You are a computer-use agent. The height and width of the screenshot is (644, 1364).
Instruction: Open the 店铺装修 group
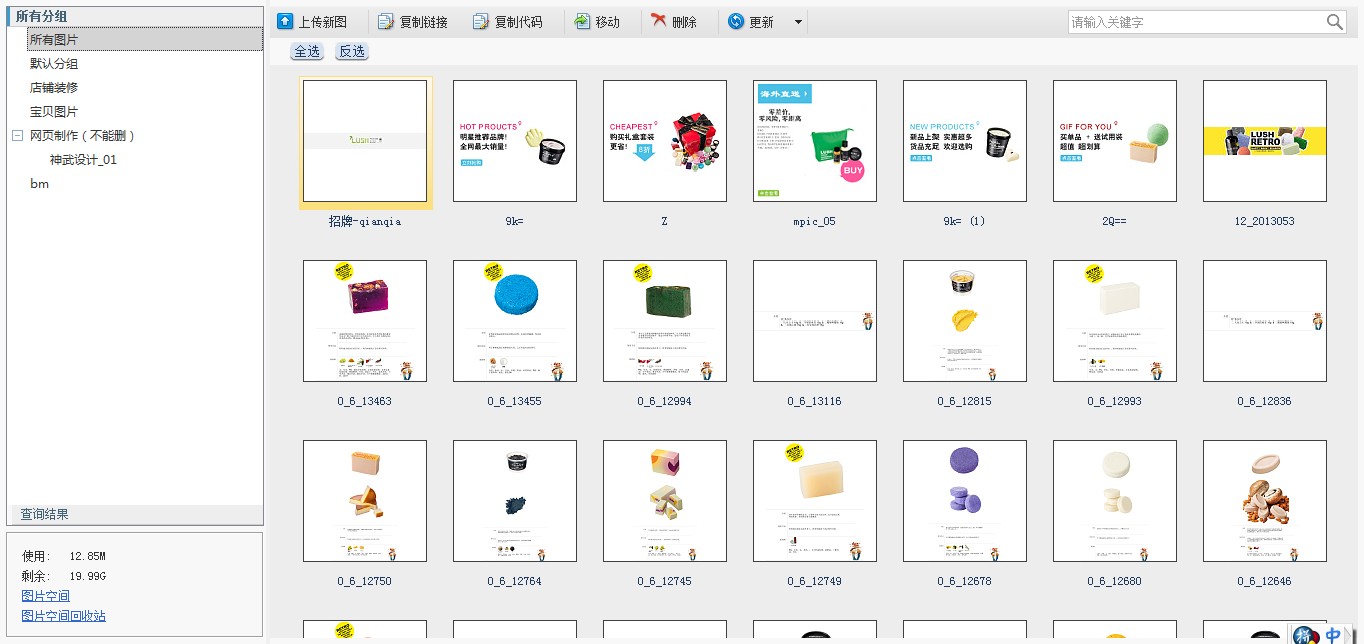pos(54,88)
